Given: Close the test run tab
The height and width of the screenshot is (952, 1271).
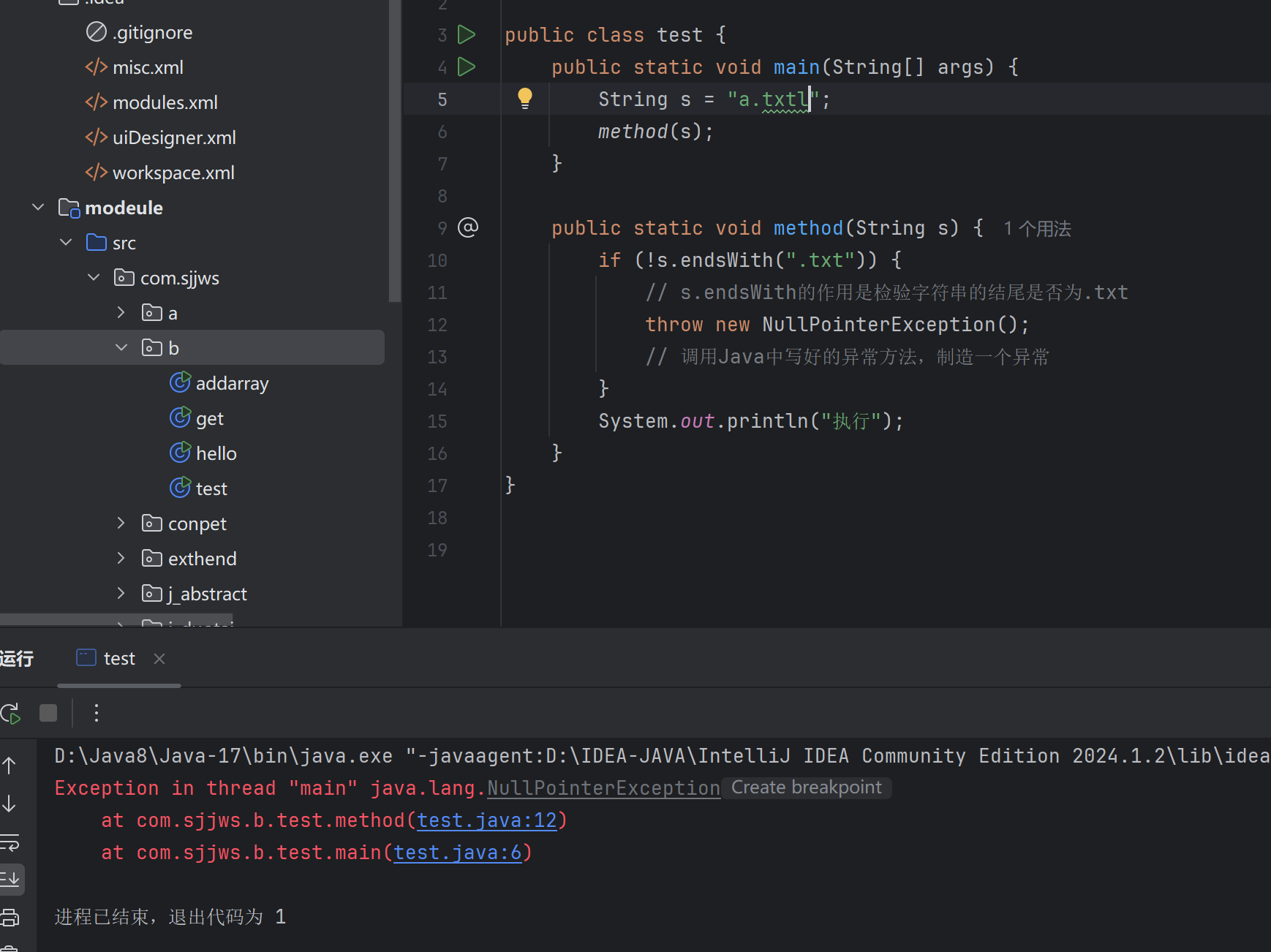Looking at the screenshot, I should pyautogui.click(x=159, y=659).
